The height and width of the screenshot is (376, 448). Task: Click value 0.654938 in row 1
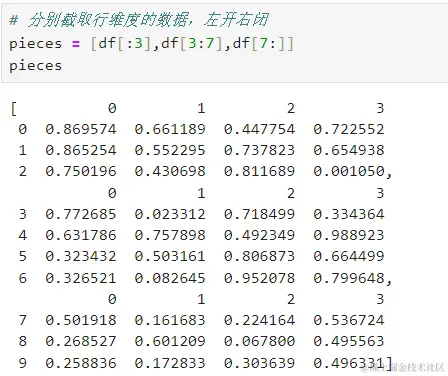(x=349, y=150)
